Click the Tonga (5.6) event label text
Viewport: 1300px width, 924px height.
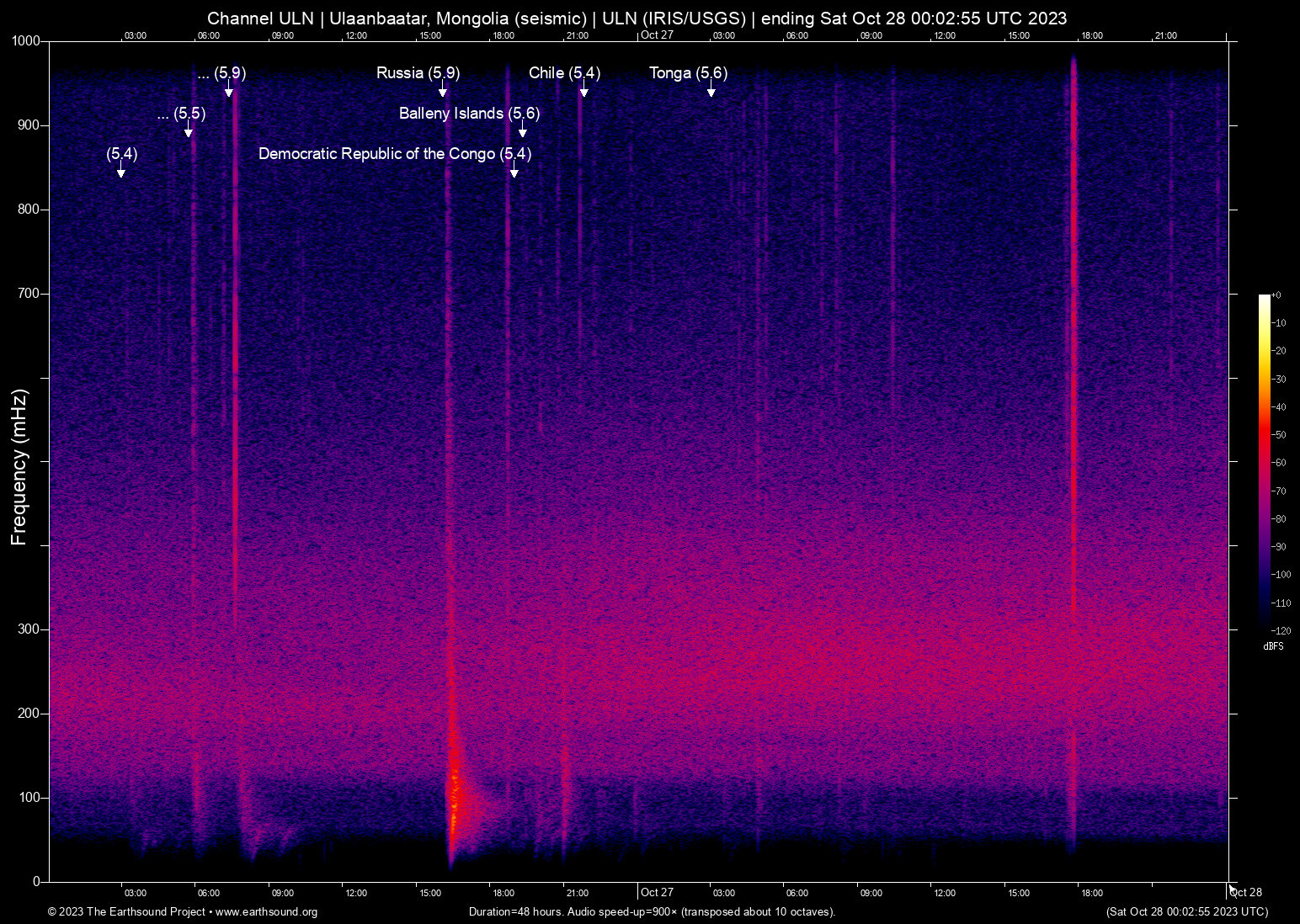[688, 73]
